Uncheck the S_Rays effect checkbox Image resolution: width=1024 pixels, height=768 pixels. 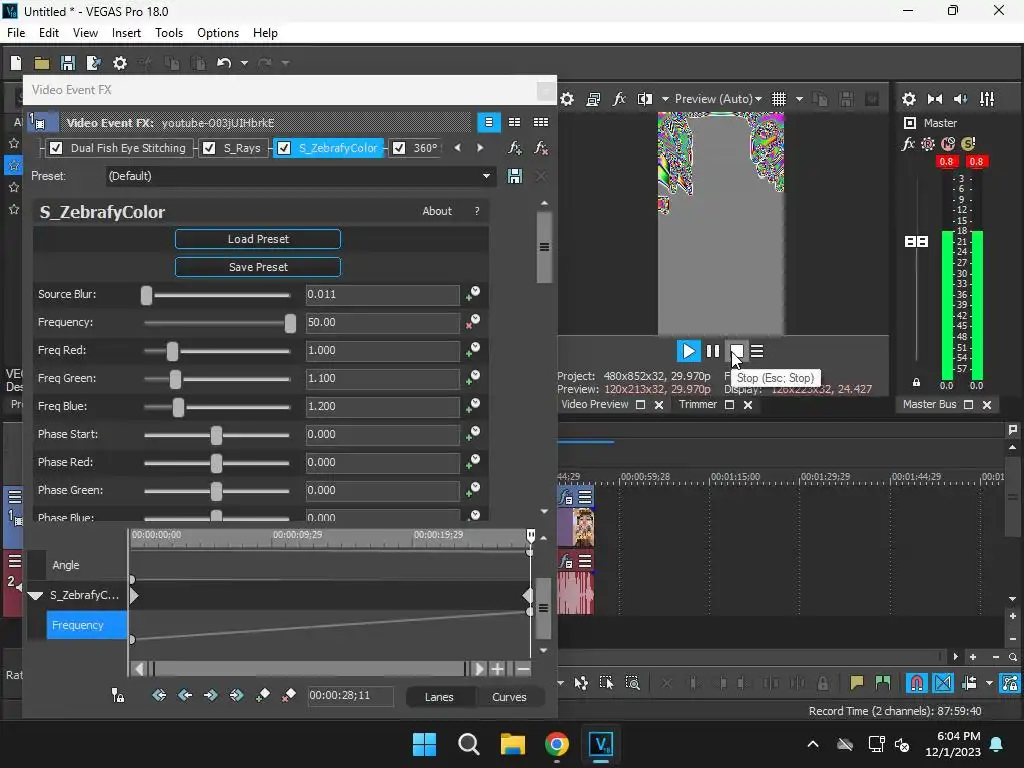pyautogui.click(x=209, y=148)
